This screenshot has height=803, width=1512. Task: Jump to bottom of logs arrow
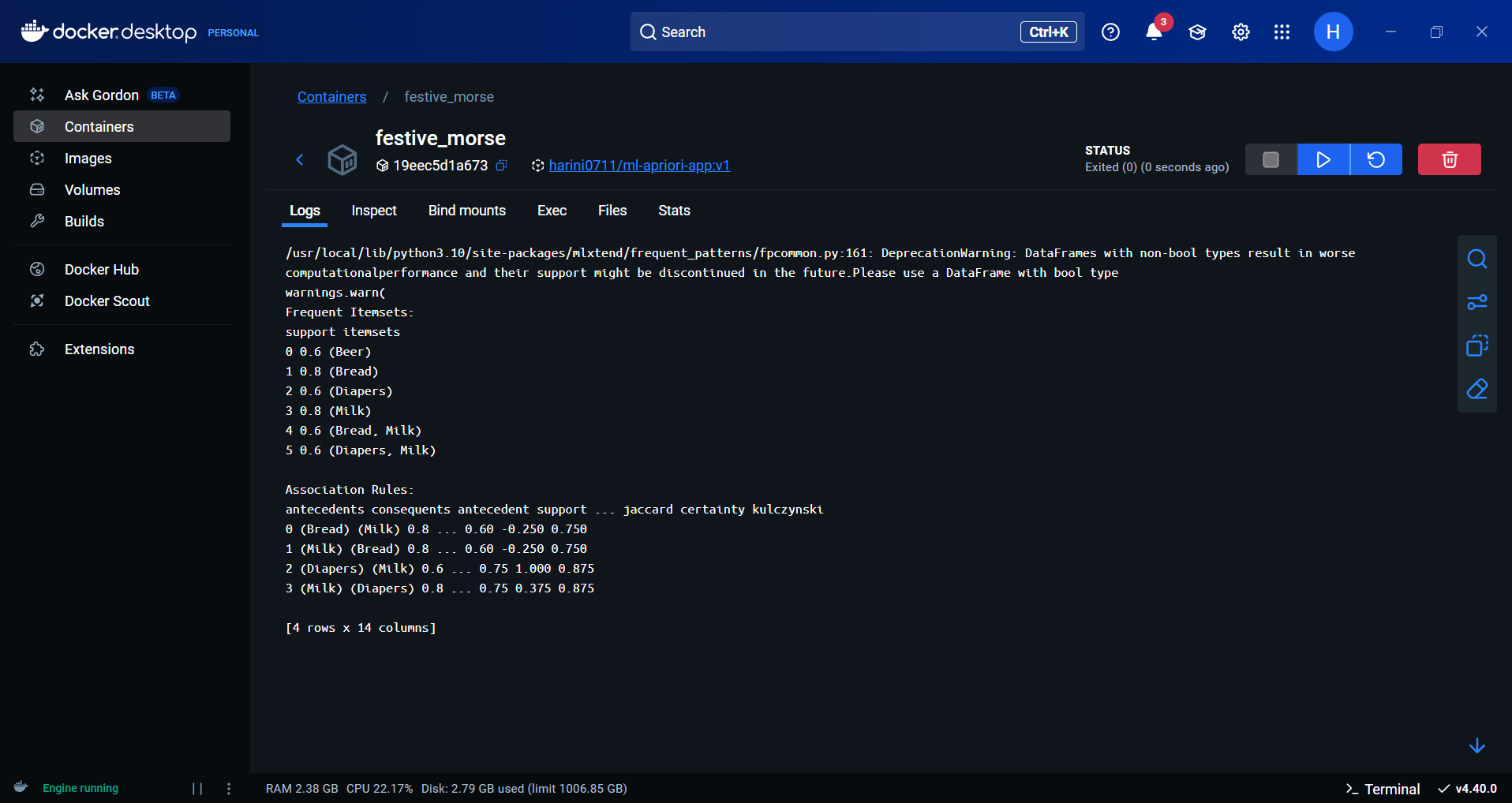(x=1477, y=745)
